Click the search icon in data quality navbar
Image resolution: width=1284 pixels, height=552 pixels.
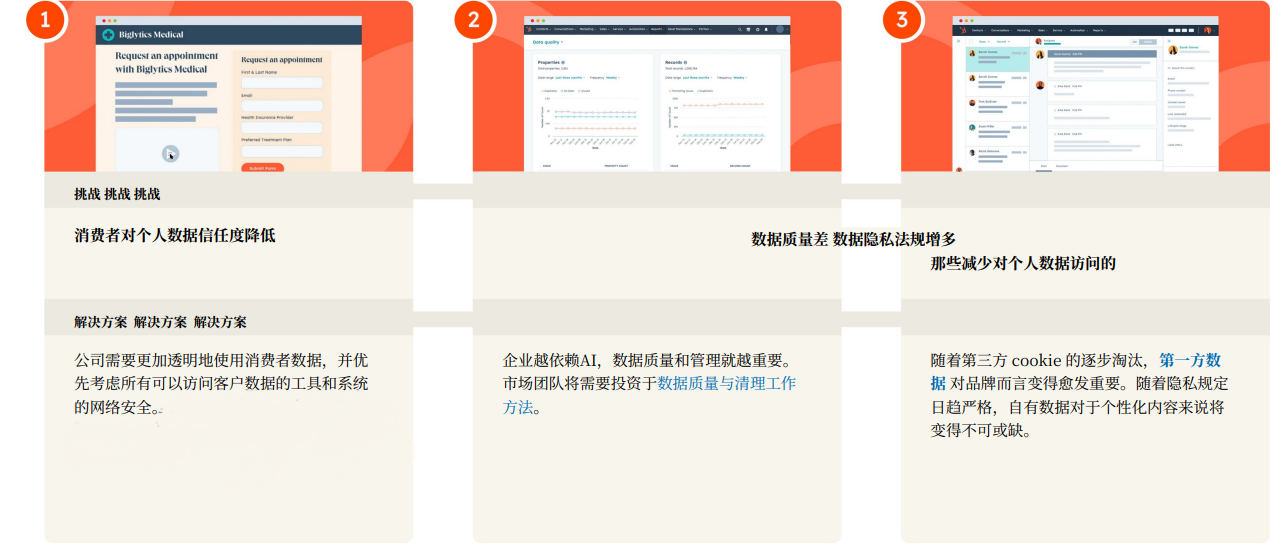click(x=739, y=29)
